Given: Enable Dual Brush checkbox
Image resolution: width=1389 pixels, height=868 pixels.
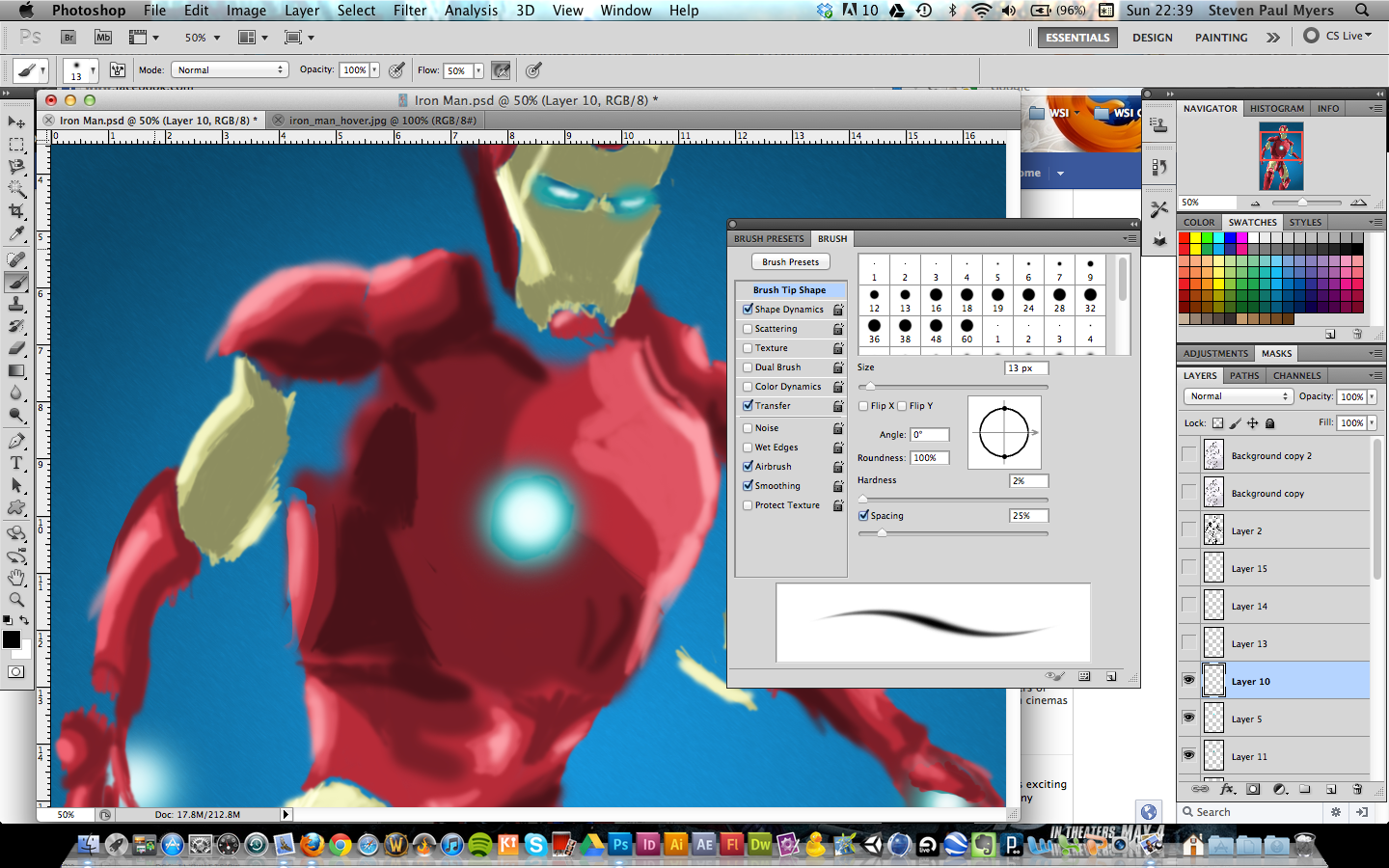Looking at the screenshot, I should (x=748, y=367).
